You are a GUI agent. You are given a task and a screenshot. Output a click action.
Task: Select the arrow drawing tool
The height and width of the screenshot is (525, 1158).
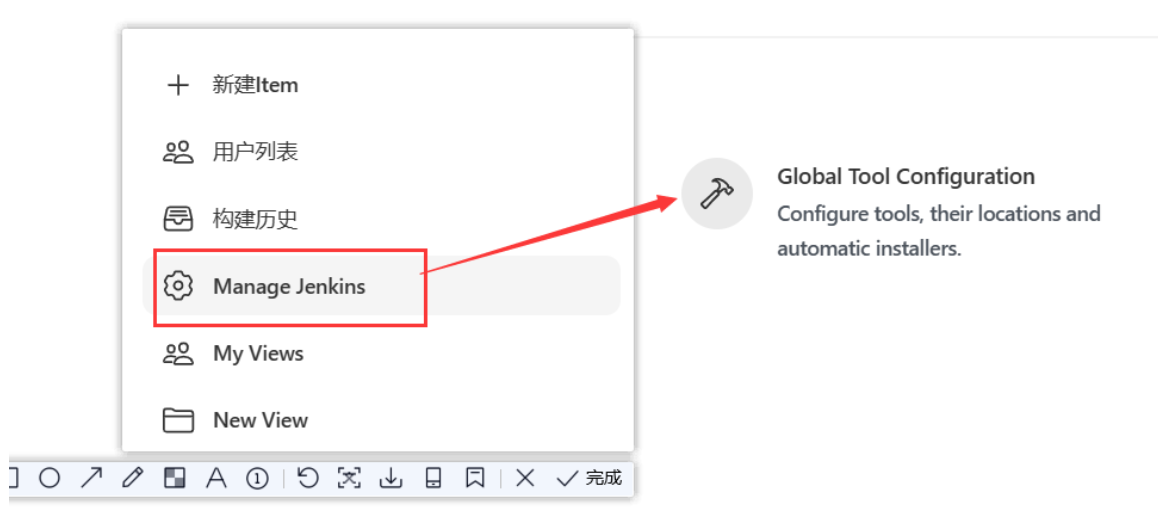[x=91, y=478]
